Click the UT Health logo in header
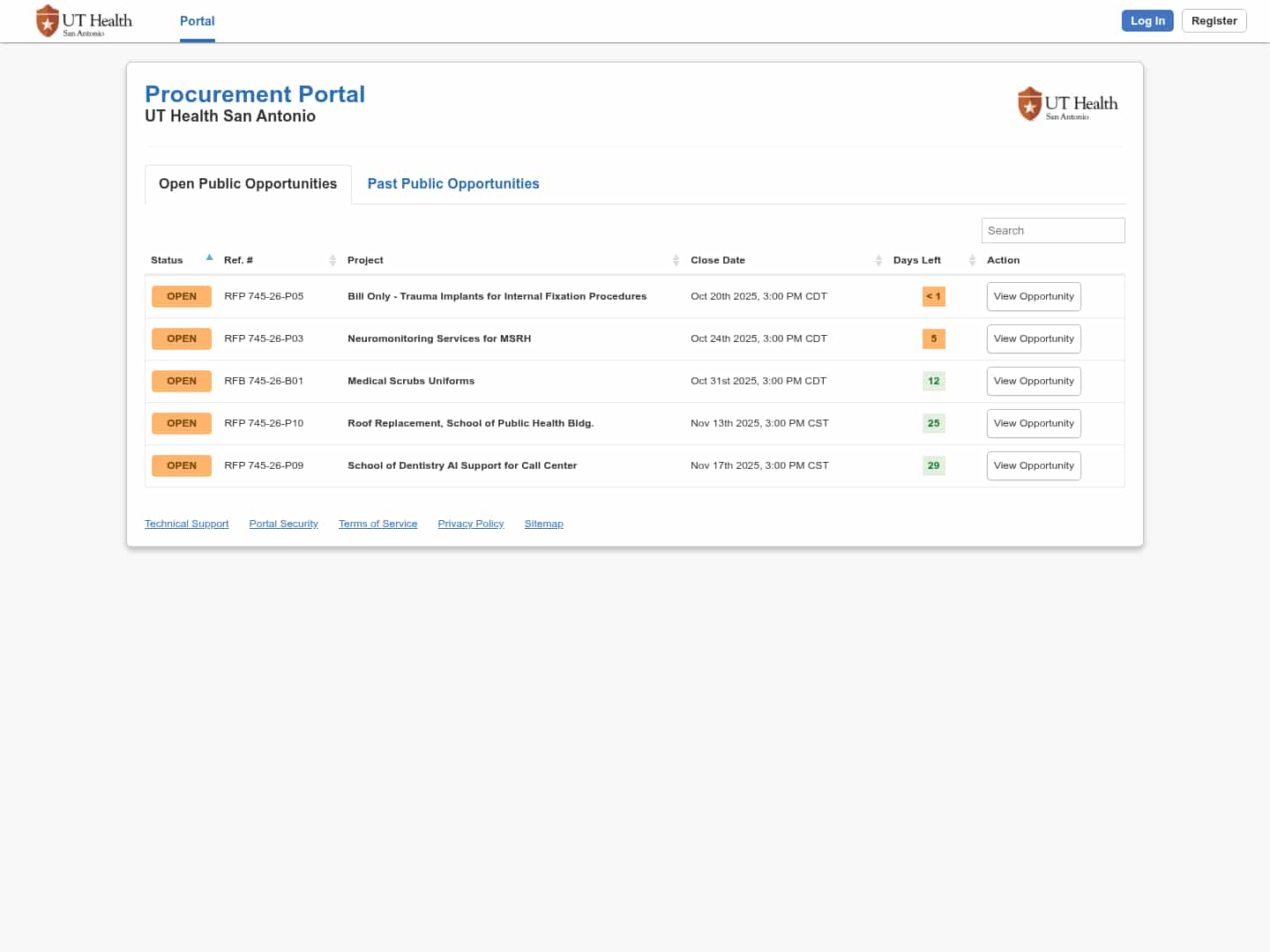This screenshot has width=1270, height=952. (x=84, y=21)
